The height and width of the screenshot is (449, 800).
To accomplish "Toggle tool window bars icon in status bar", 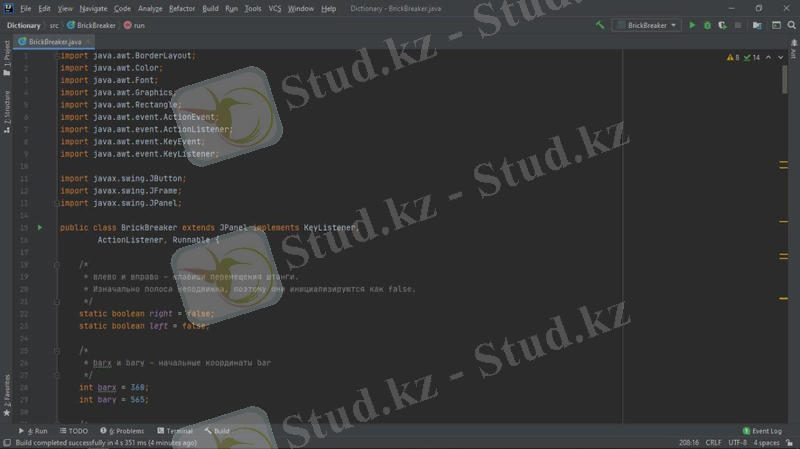I will tap(7, 443).
